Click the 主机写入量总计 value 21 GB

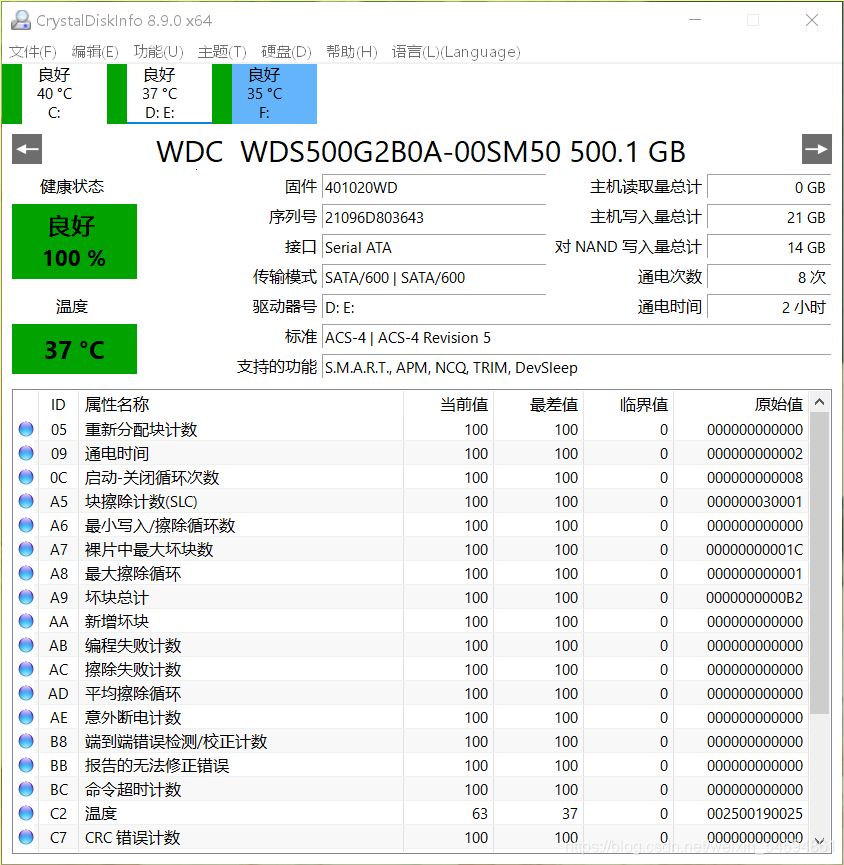[x=769, y=217]
